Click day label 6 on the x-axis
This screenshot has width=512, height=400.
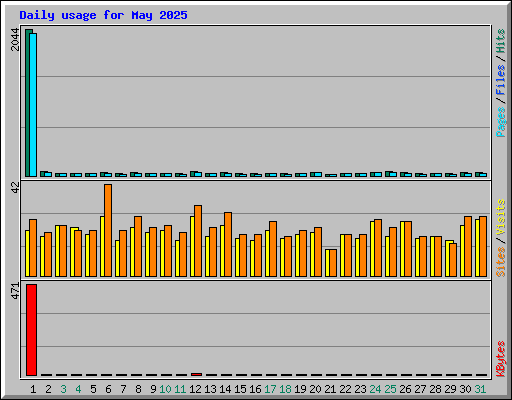pyautogui.click(x=108, y=389)
